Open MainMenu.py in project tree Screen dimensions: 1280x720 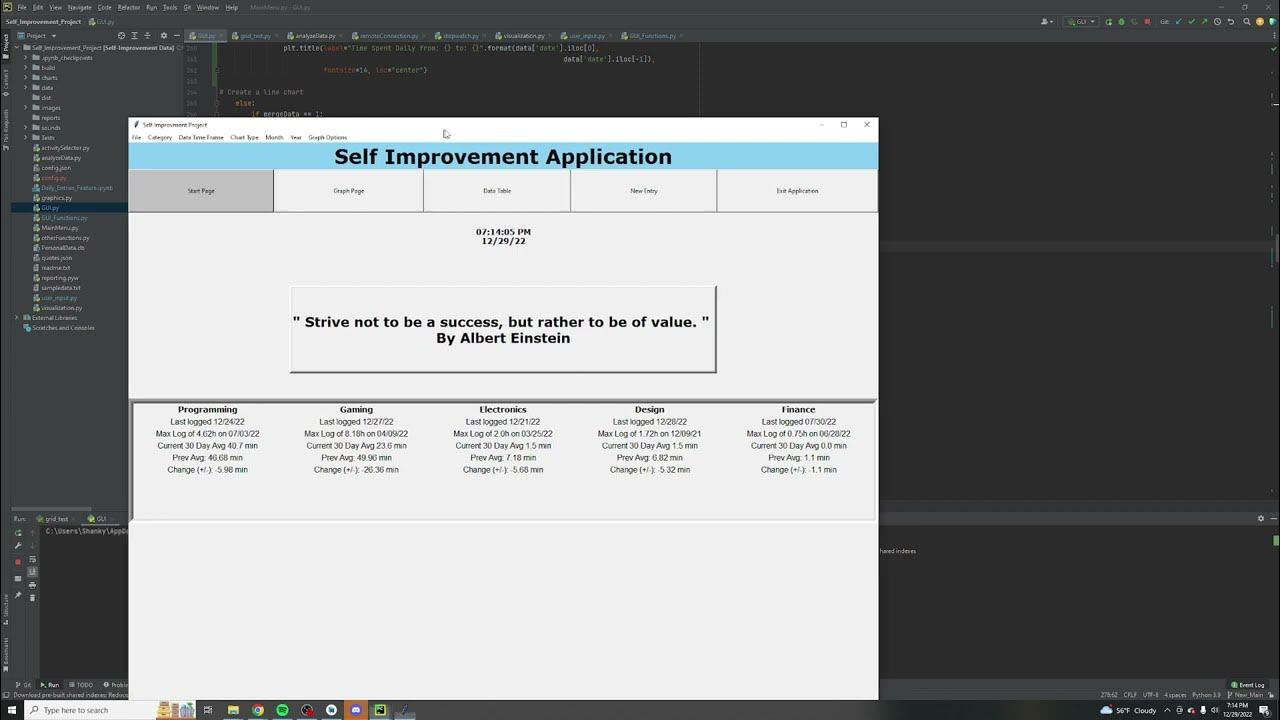(x=60, y=228)
